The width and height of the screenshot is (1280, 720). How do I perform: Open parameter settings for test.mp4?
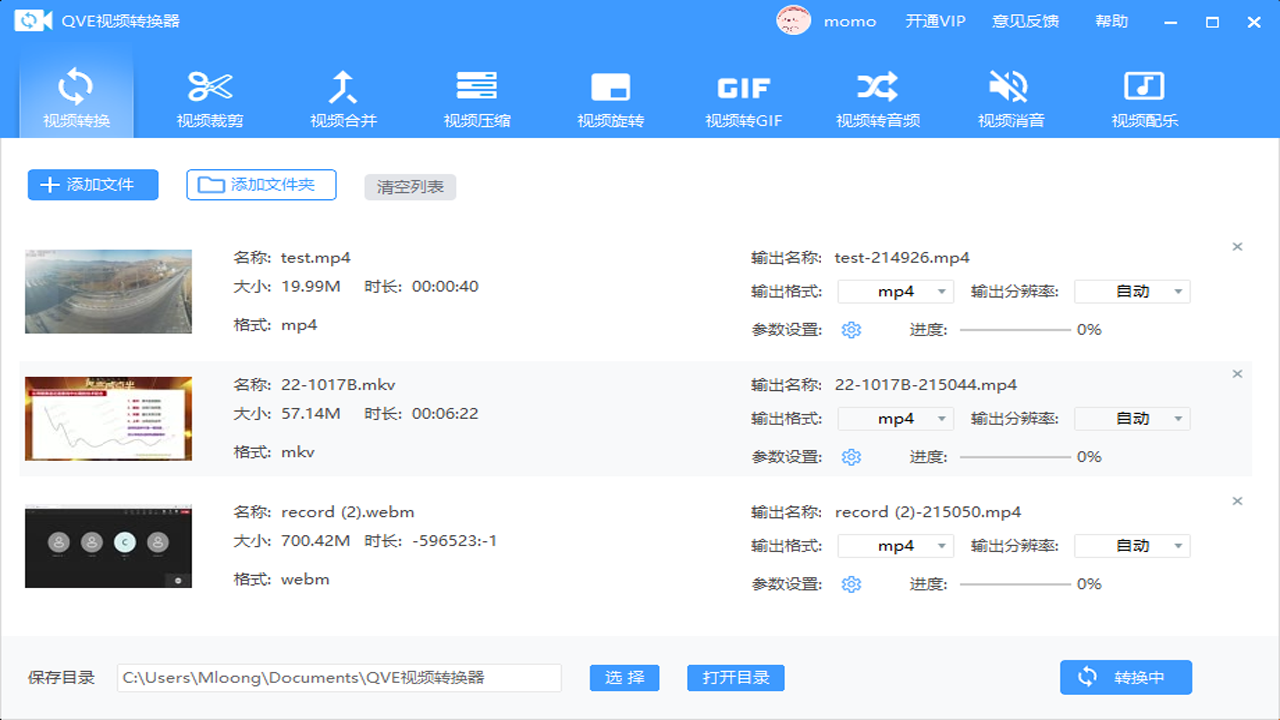point(851,329)
